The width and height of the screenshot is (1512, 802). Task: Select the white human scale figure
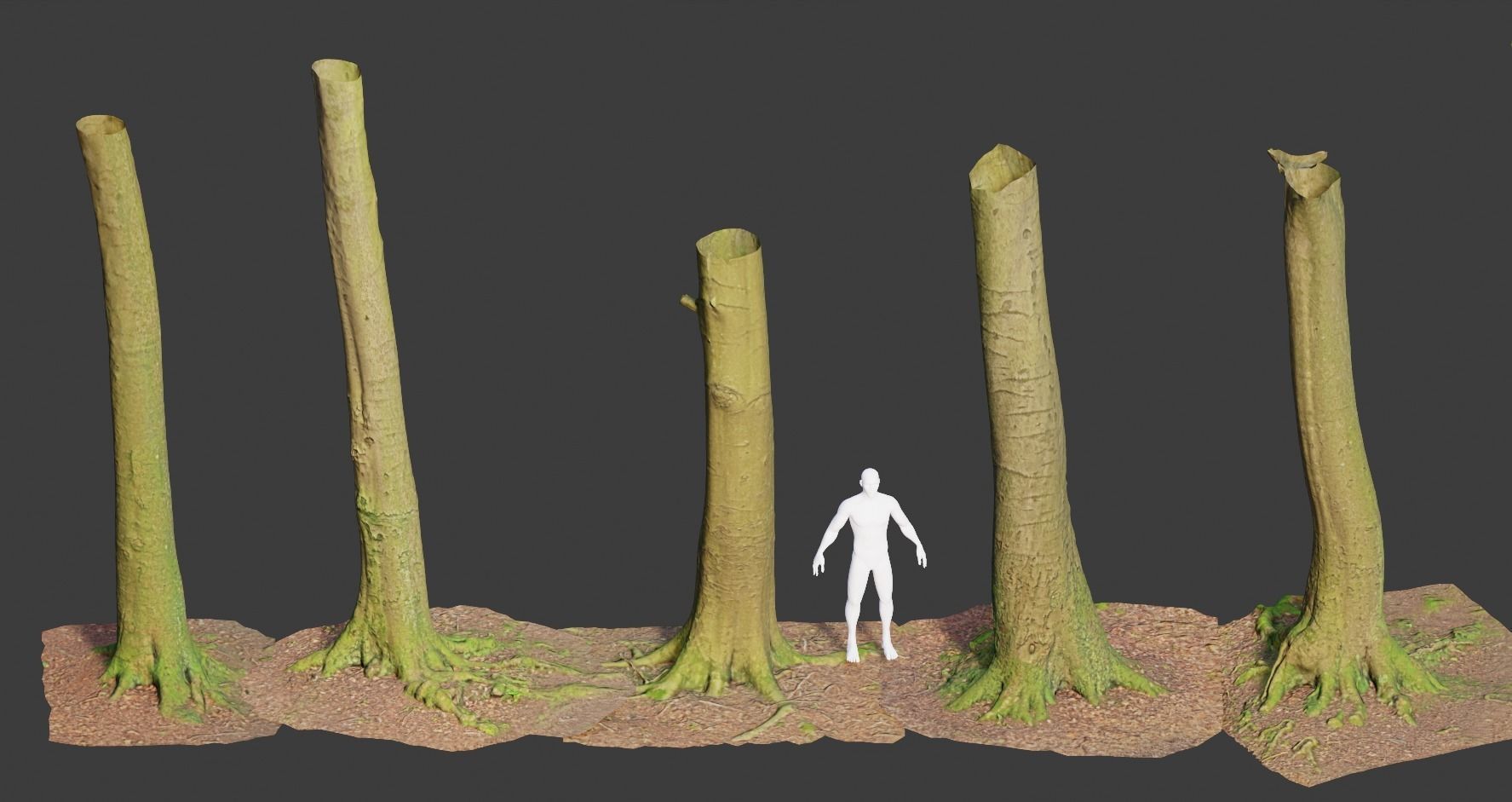[869, 564]
